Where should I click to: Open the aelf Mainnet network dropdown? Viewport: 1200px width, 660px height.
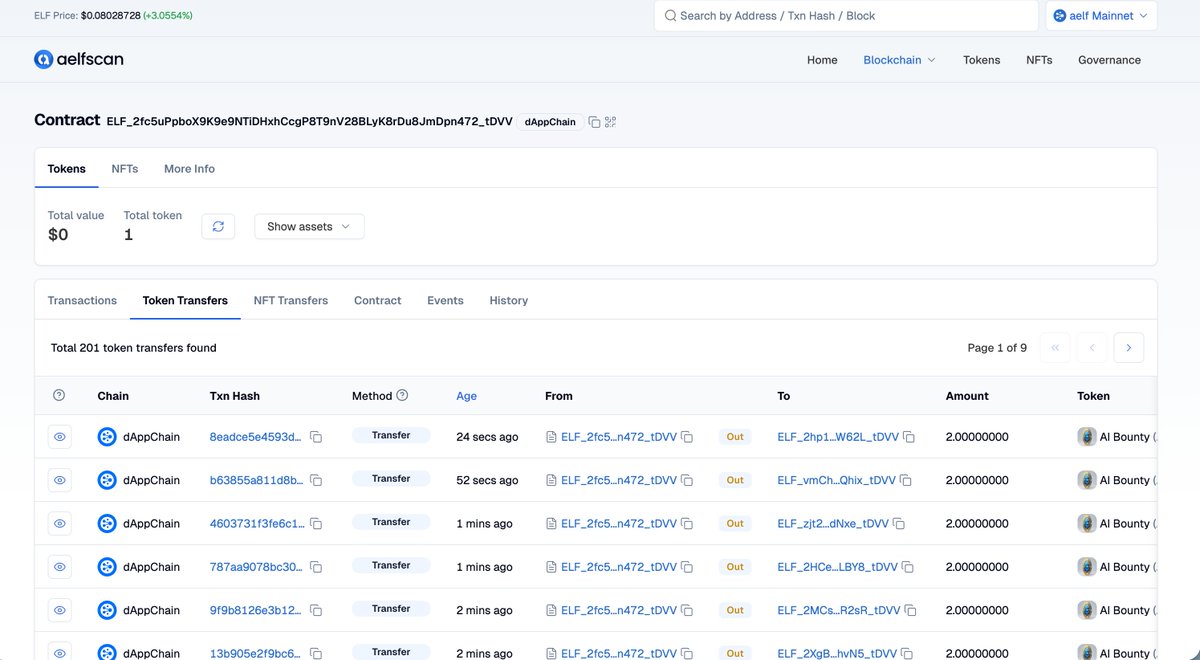pyautogui.click(x=1102, y=16)
